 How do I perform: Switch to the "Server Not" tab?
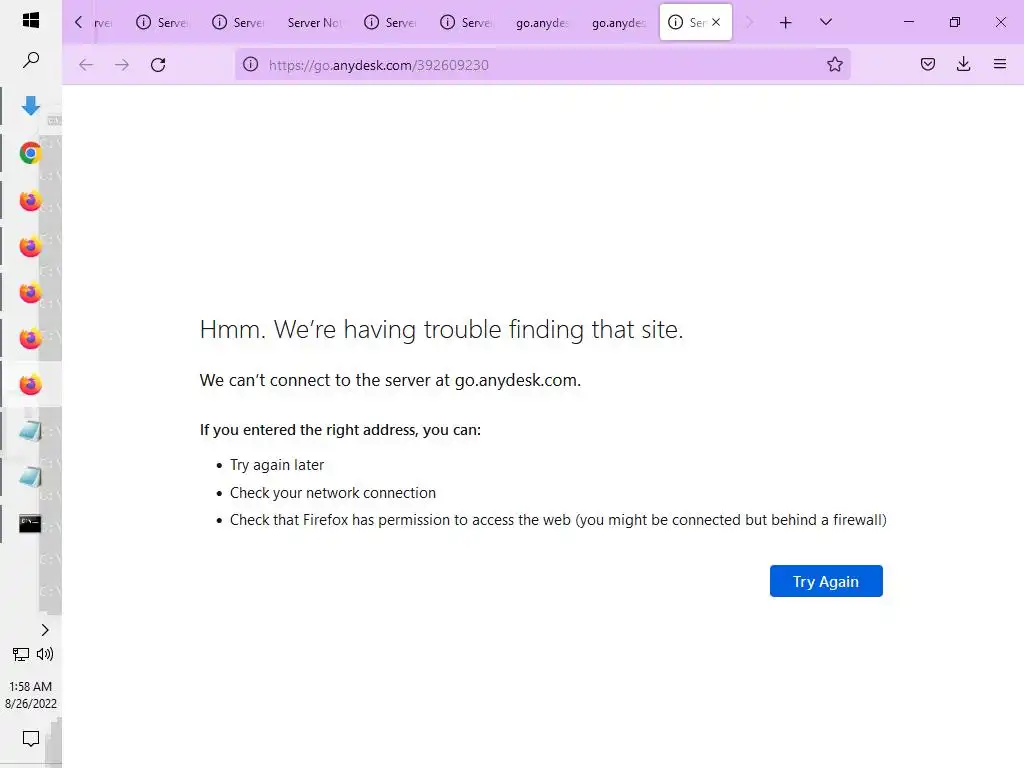(314, 23)
